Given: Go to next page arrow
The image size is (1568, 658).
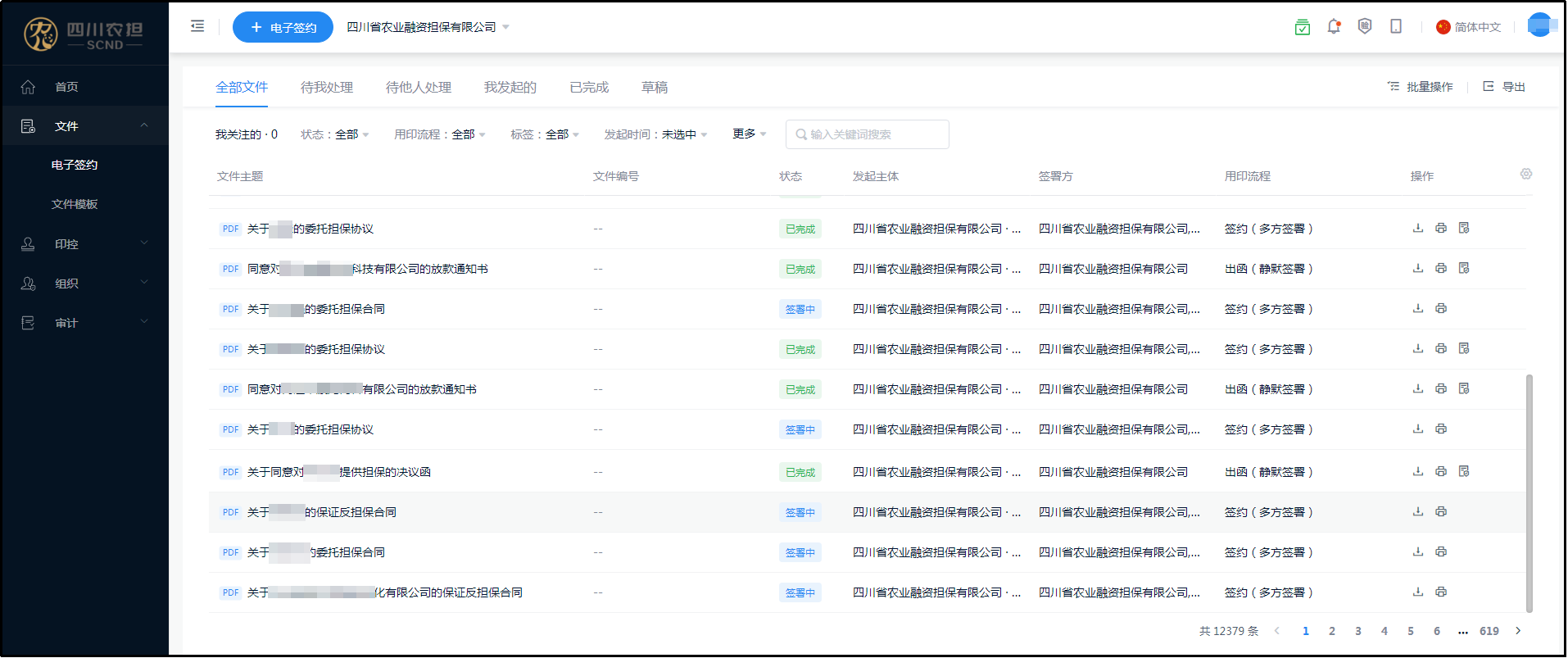Looking at the screenshot, I should pos(1518,631).
